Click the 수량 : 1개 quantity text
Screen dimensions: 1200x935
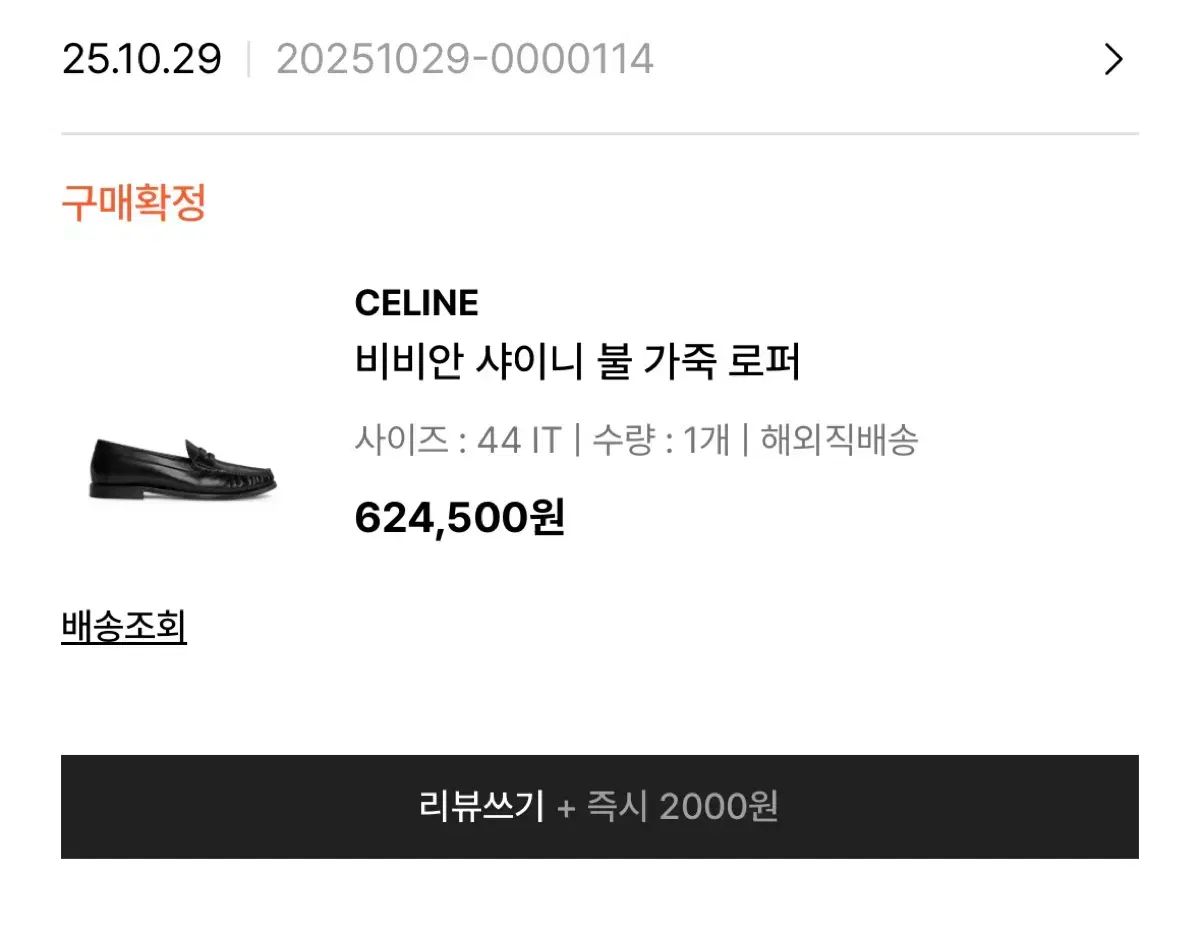660,440
